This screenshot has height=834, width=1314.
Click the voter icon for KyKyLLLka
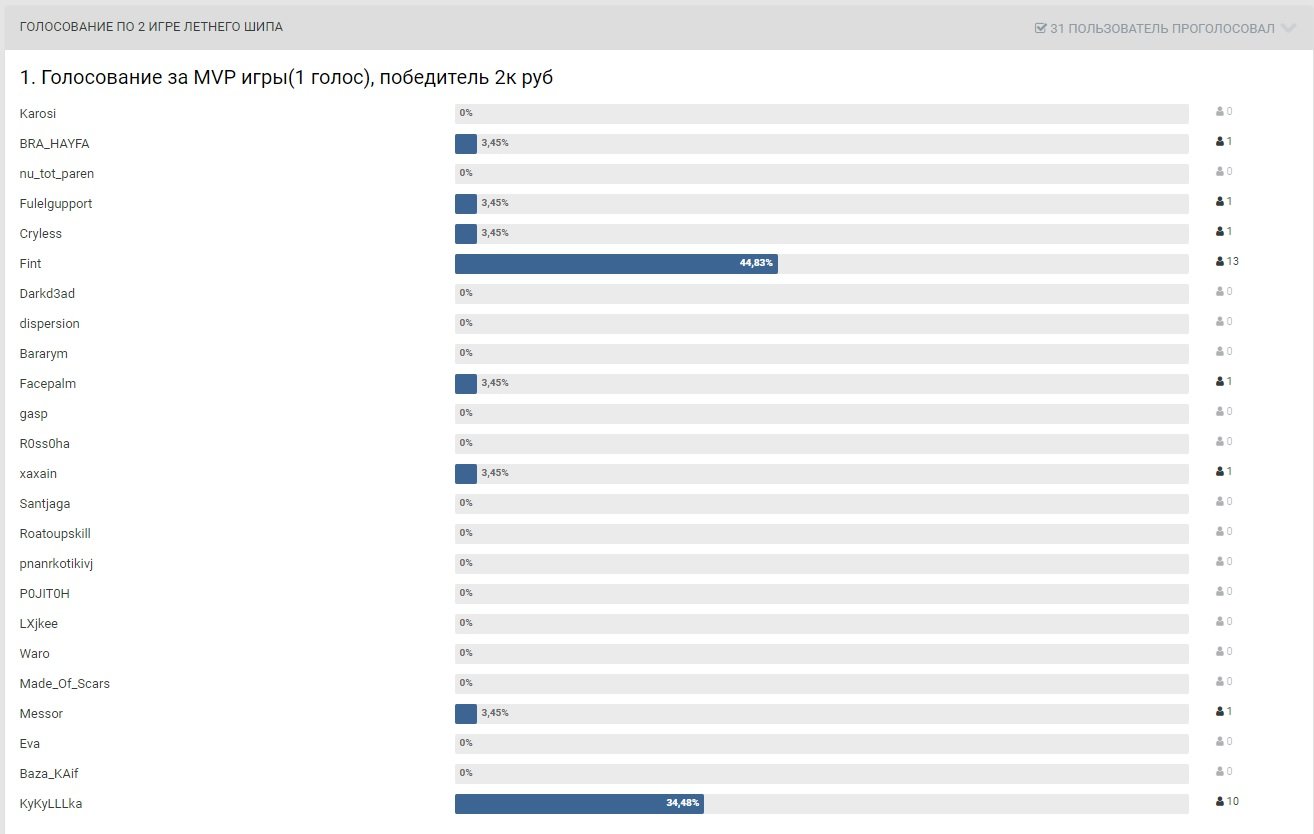click(1220, 802)
